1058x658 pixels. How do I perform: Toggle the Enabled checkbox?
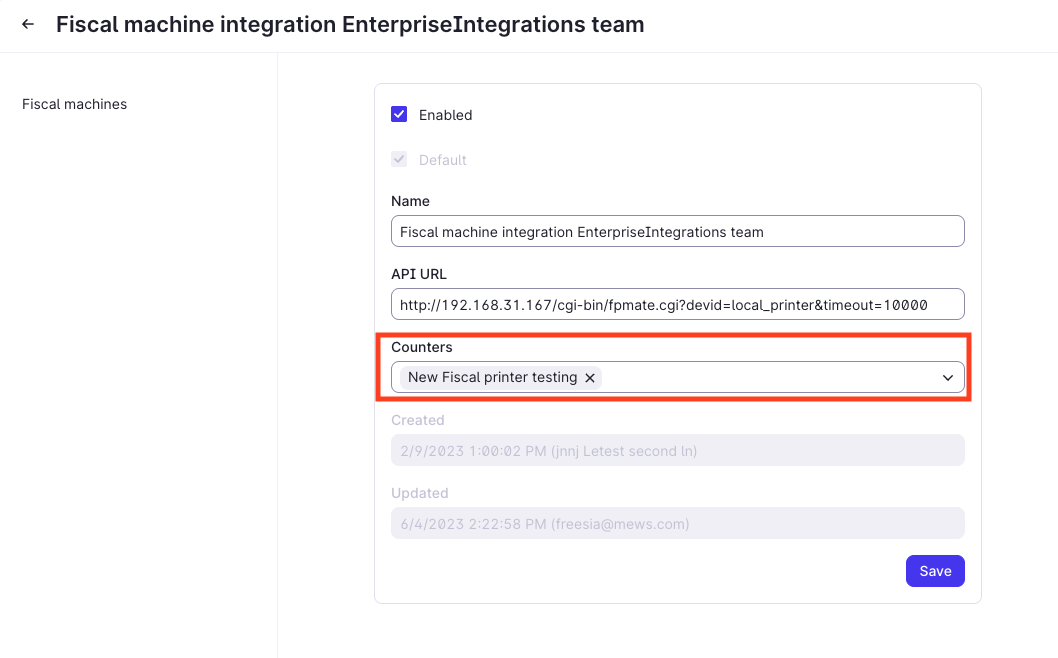(x=399, y=114)
